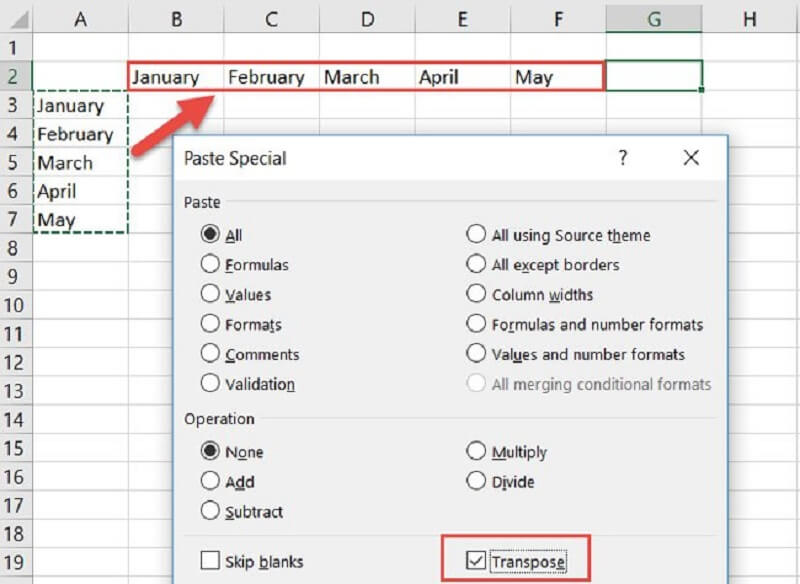Viewport: 800px width, 584px height.
Task: Enable the Skip blanks checkbox
Action: tap(211, 561)
